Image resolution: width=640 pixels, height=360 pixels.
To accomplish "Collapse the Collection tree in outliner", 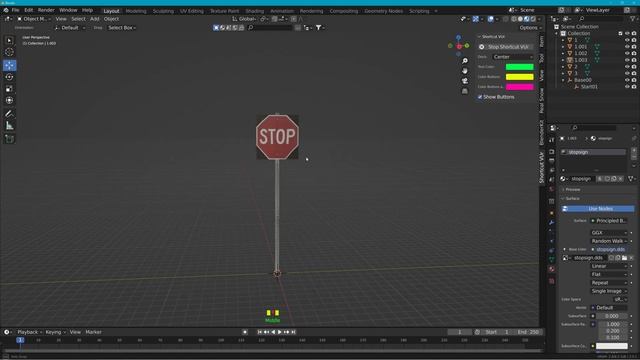I will pyautogui.click(x=557, y=33).
